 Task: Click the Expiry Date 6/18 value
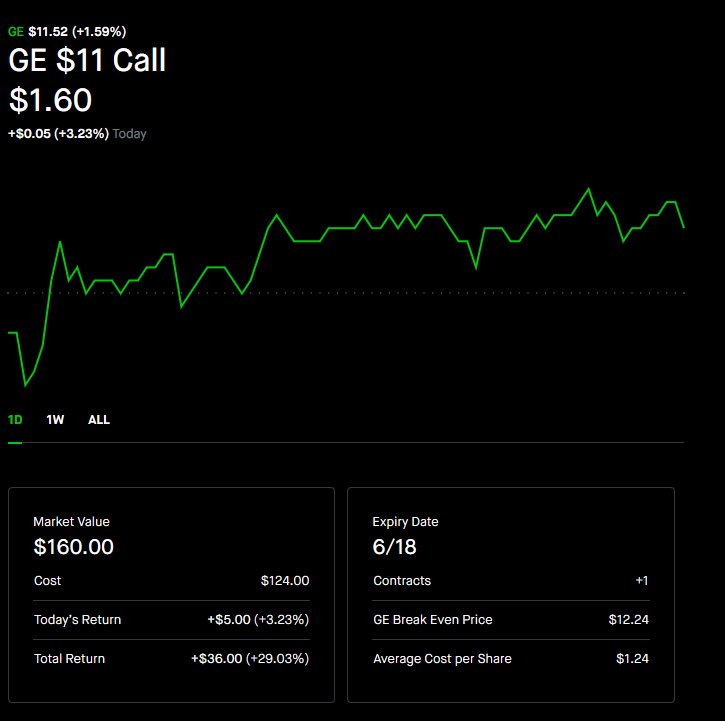tap(394, 547)
